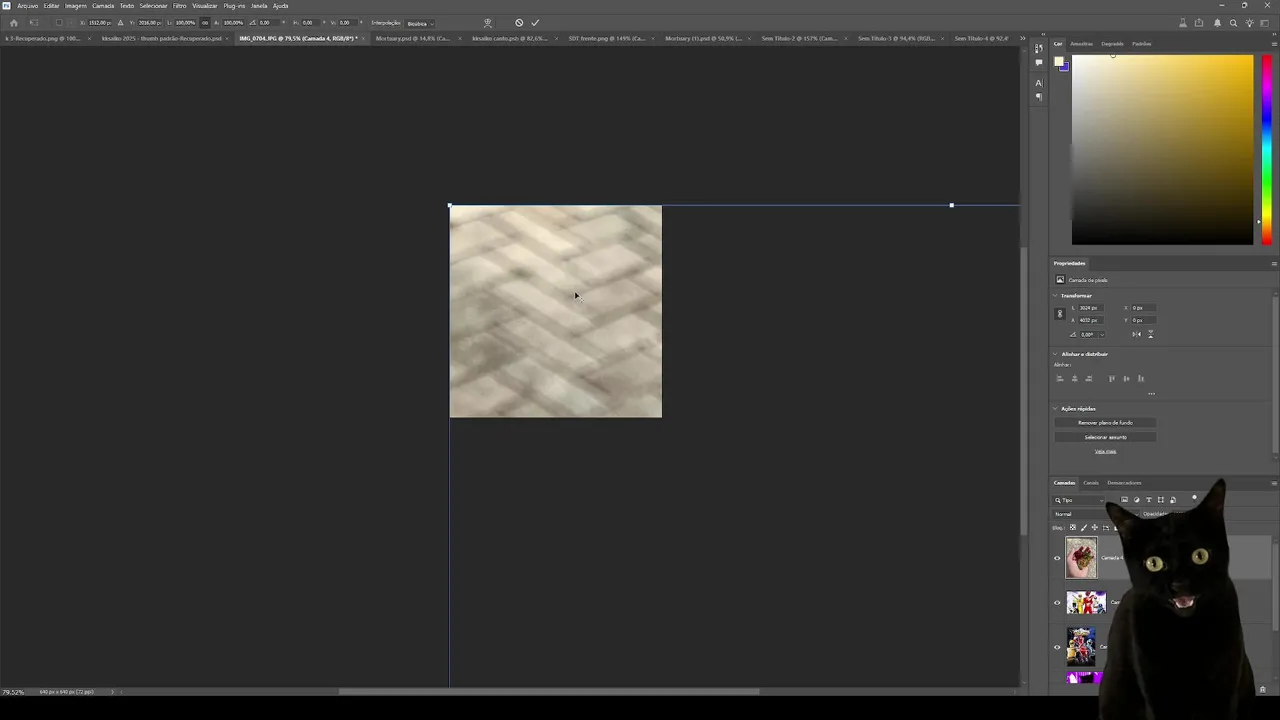The width and height of the screenshot is (1280, 720).
Task: Switch to the Canais panel tab
Action: click(x=1091, y=483)
